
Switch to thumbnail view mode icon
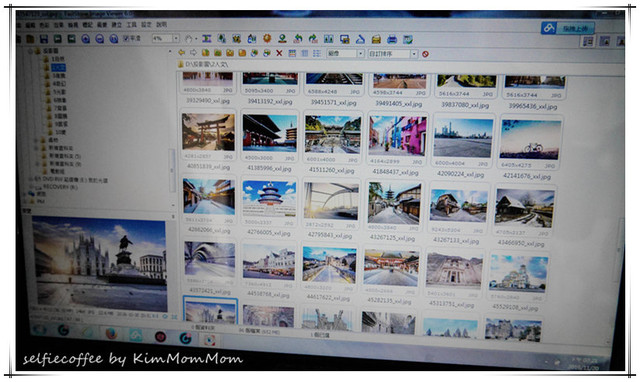pos(292,53)
